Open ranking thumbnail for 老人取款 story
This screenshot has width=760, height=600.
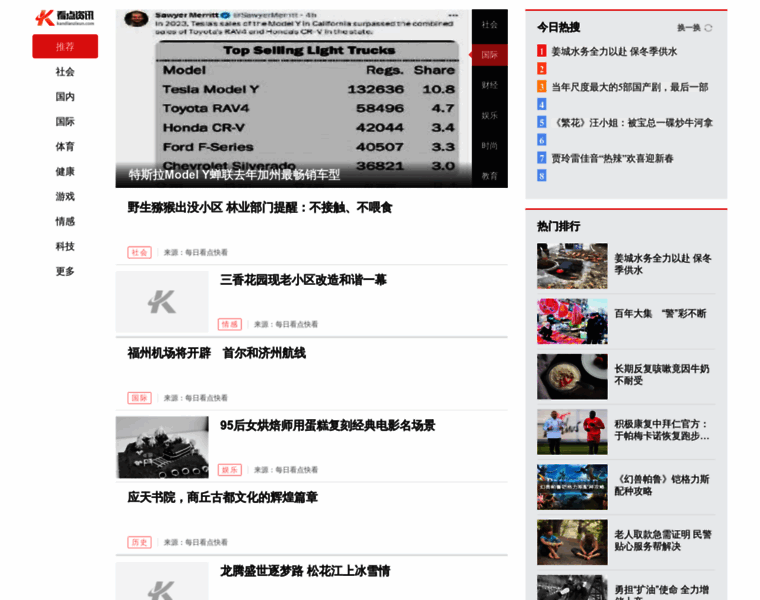pyautogui.click(x=572, y=542)
